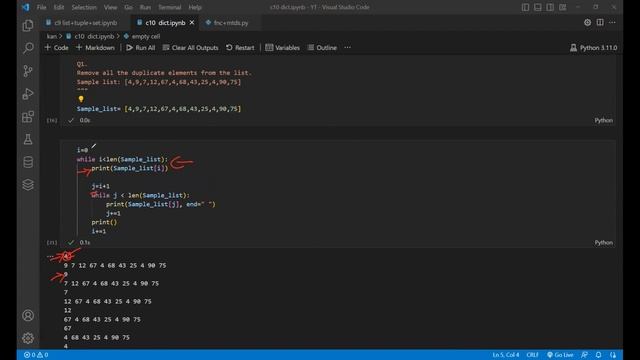
Task: Open the Source Control view
Action: tap(28, 71)
